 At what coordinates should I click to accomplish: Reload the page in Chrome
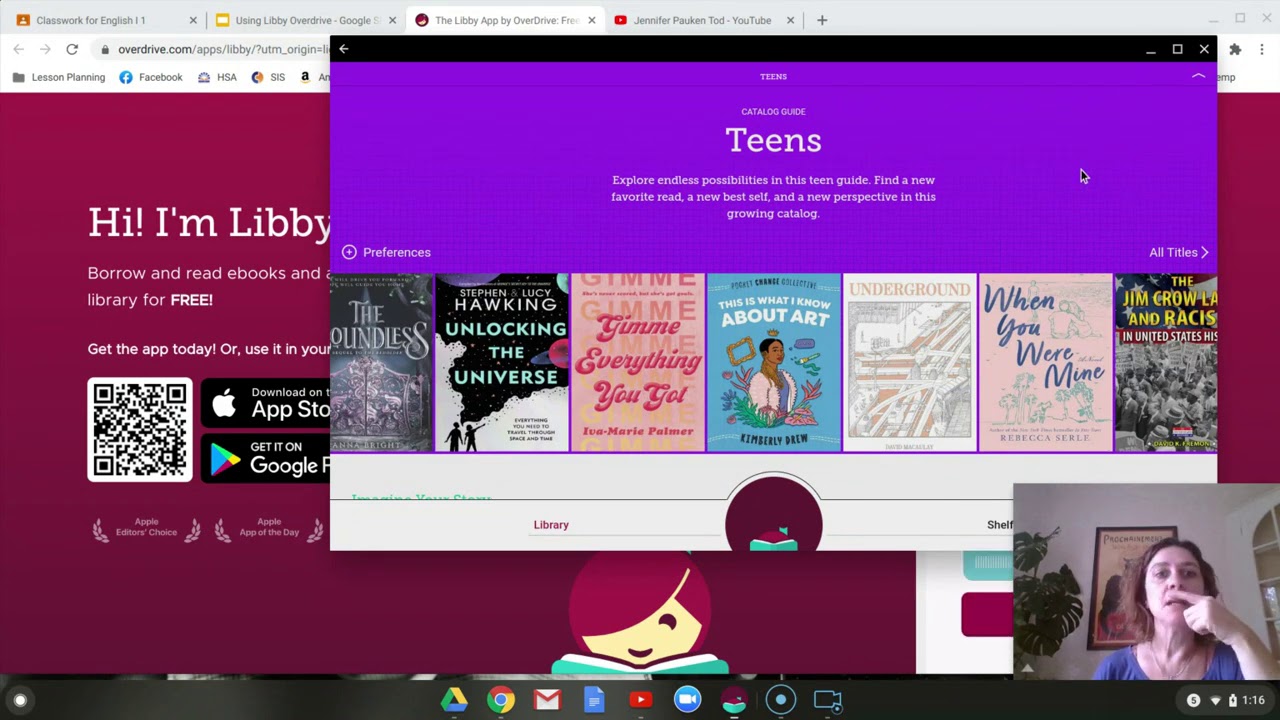click(72, 49)
